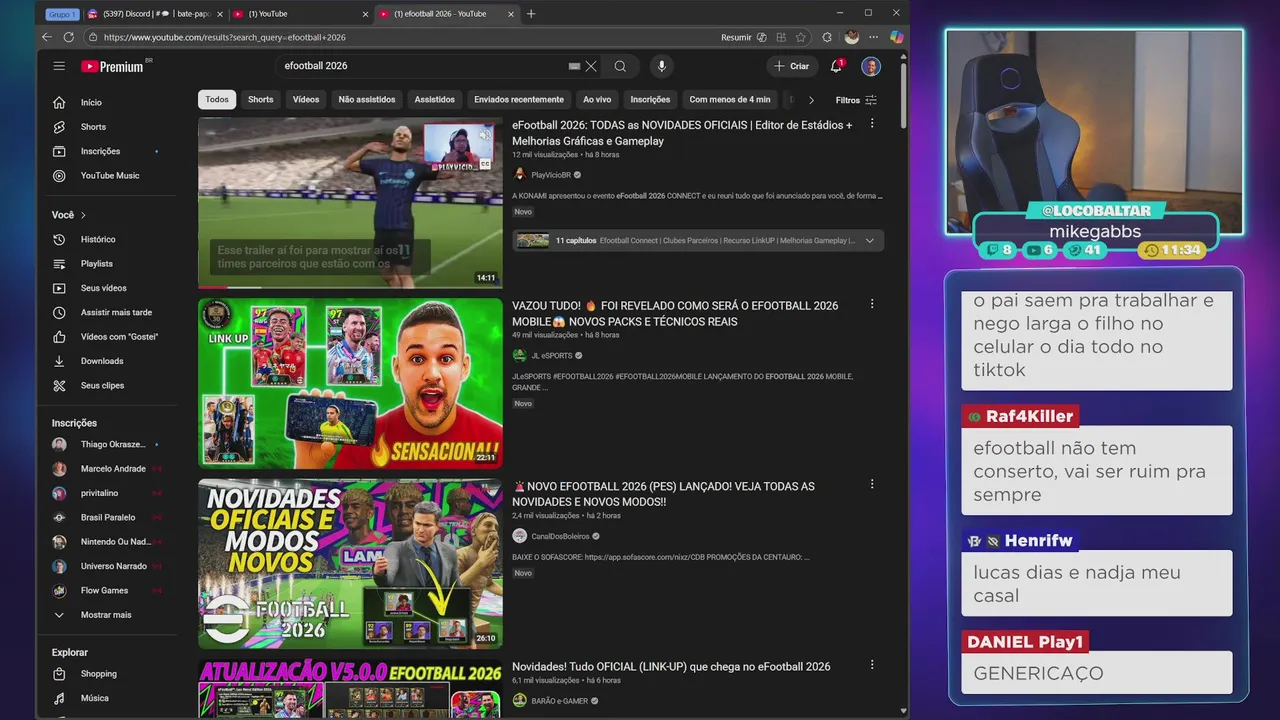Clear the efootball 2026 search text
The width and height of the screenshot is (1280, 720).
pyautogui.click(x=591, y=66)
